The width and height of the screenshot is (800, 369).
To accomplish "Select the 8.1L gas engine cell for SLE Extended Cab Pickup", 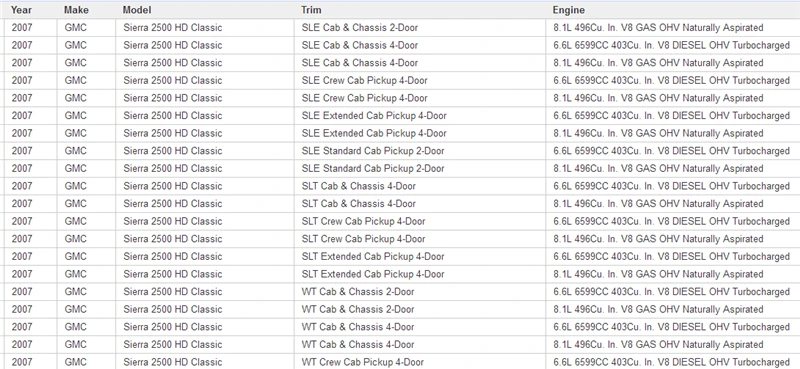I will (x=673, y=133).
